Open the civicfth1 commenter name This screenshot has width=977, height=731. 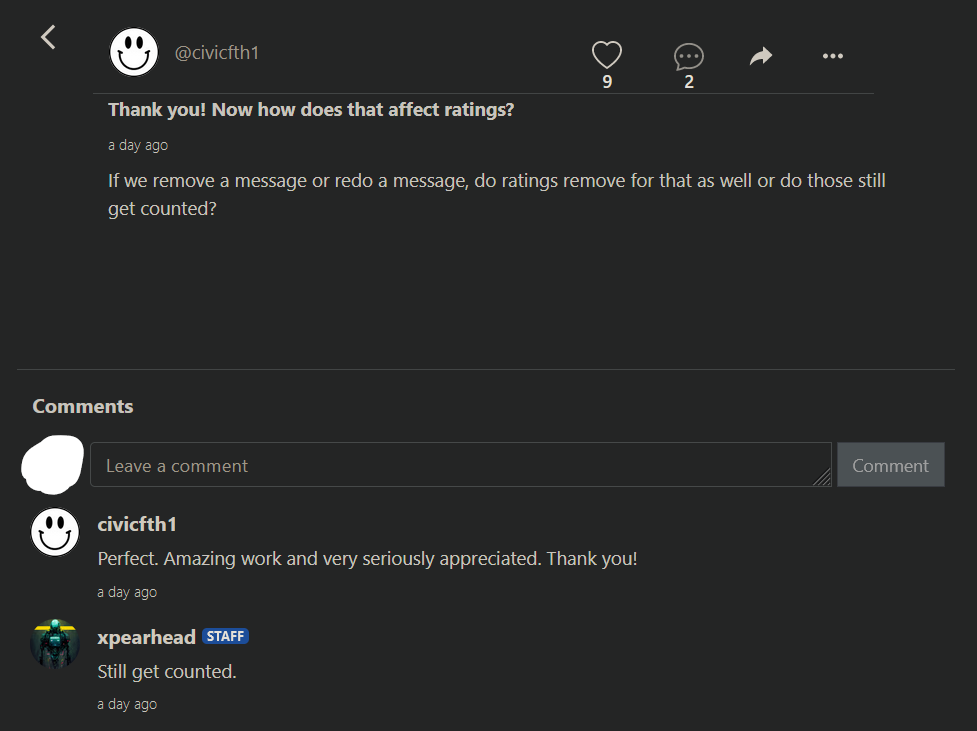[137, 524]
